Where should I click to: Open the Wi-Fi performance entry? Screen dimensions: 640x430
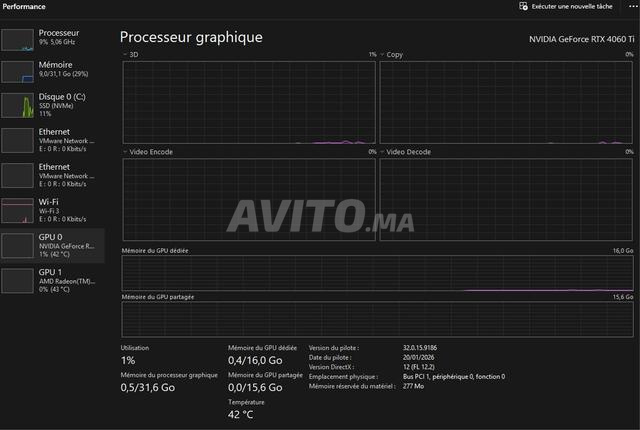(52, 211)
